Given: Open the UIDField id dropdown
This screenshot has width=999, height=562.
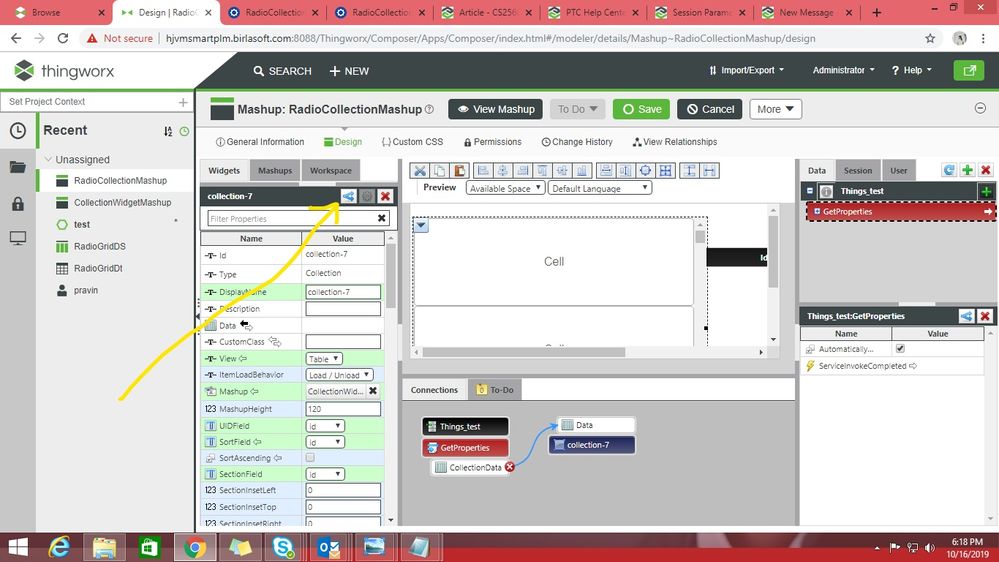Looking at the screenshot, I should pyautogui.click(x=325, y=426).
